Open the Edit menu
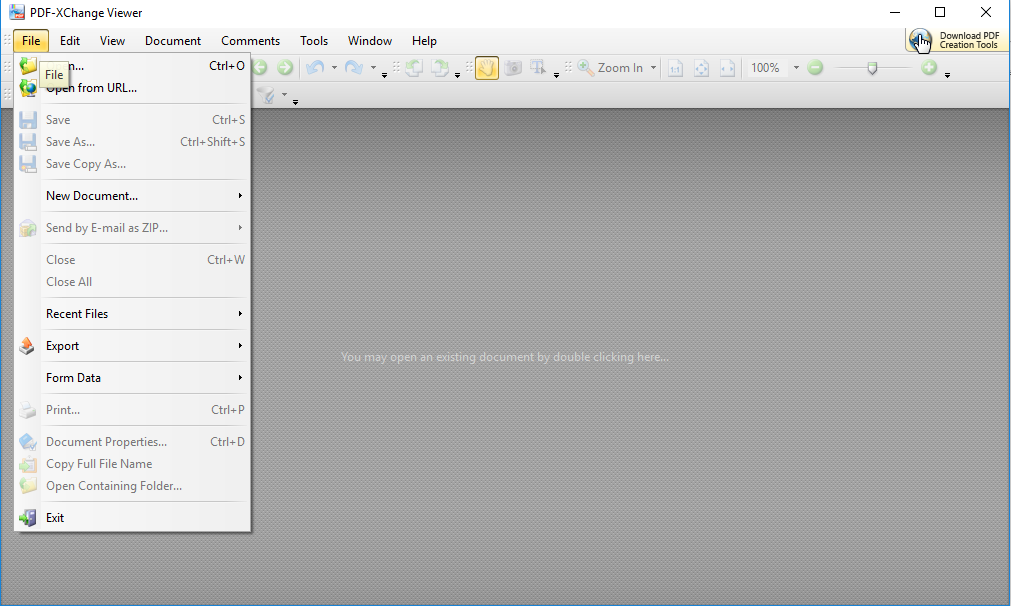Image resolution: width=1011 pixels, height=606 pixels. pos(70,41)
